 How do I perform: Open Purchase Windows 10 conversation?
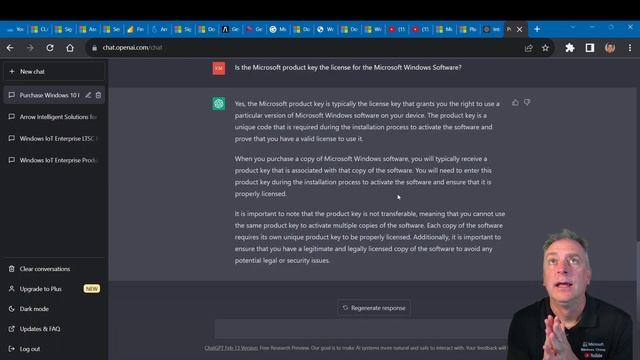click(x=49, y=95)
